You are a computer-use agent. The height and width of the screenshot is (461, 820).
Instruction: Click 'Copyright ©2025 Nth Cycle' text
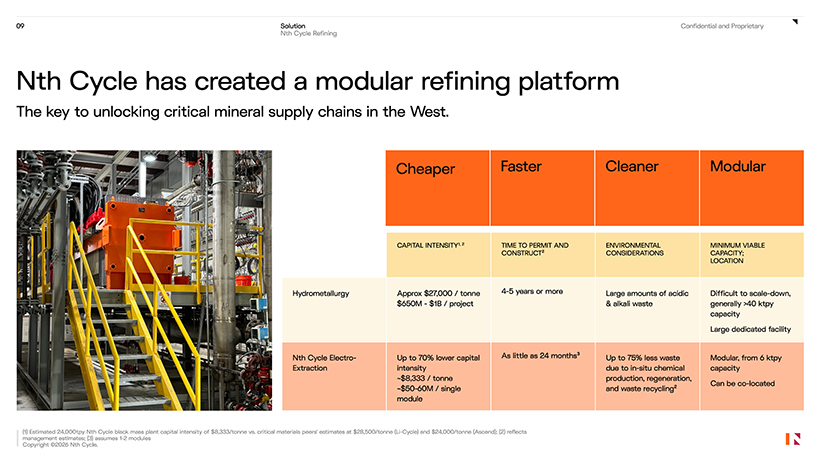click(60, 445)
